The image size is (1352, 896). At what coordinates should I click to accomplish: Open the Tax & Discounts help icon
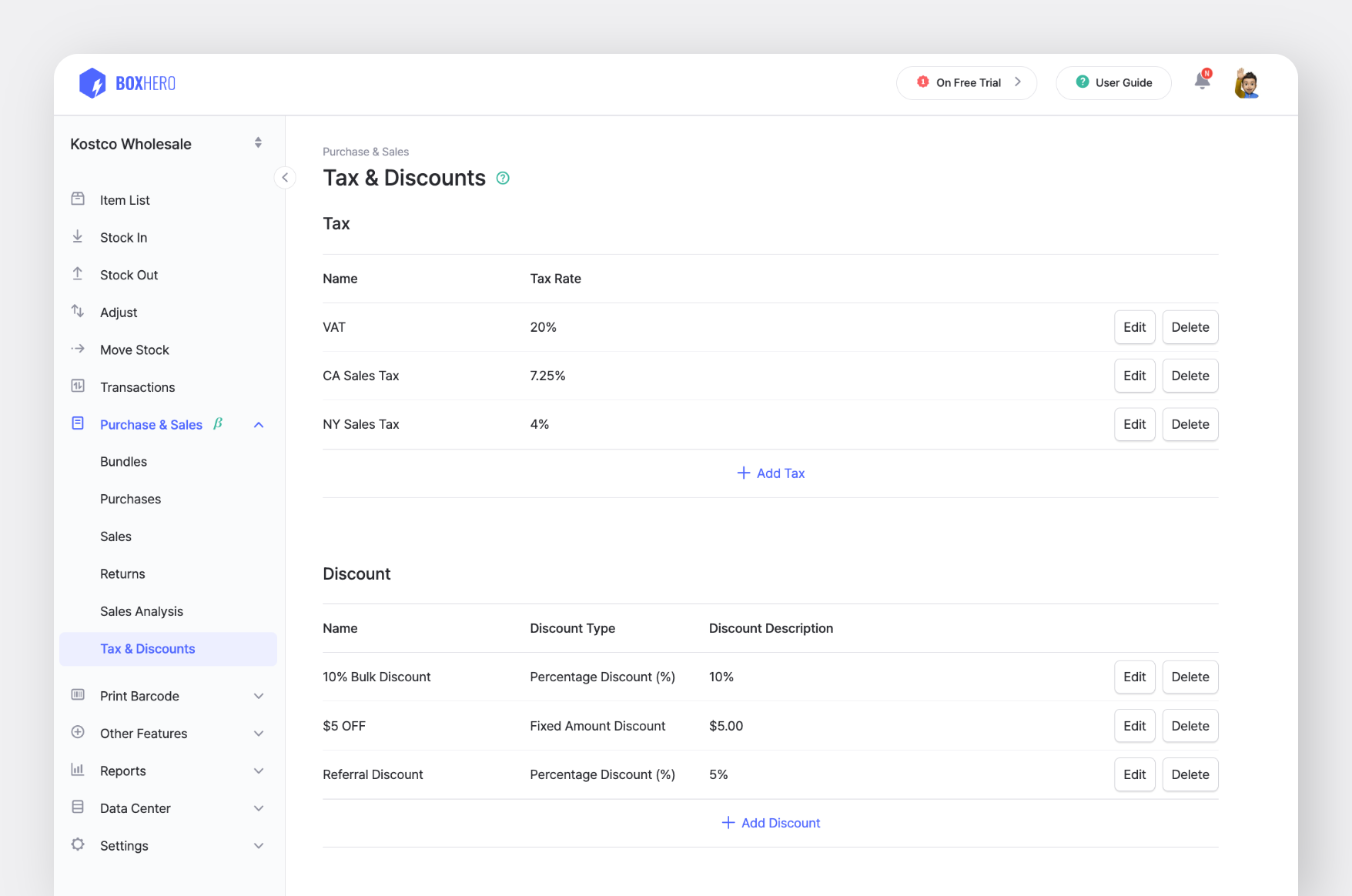[x=503, y=178]
